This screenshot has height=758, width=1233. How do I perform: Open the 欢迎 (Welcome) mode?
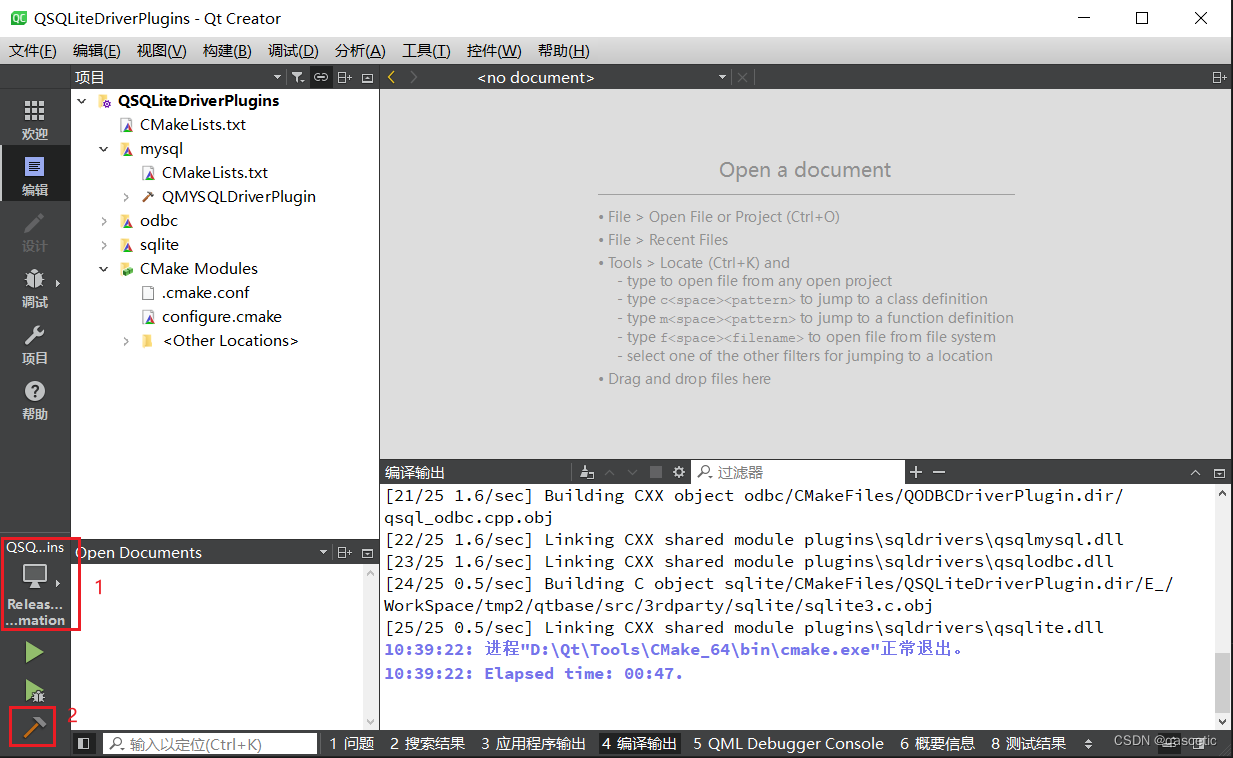35,118
